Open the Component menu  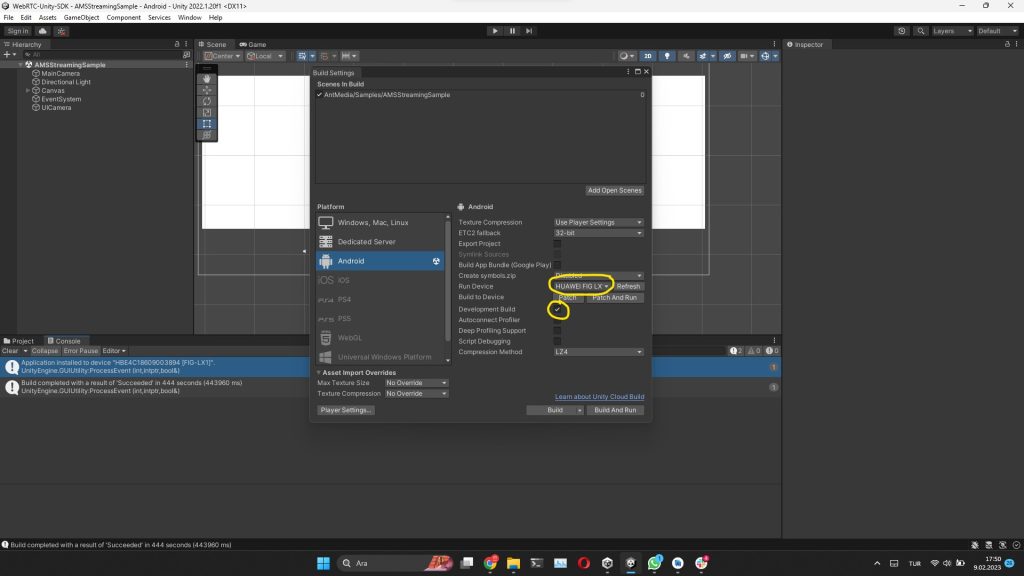point(123,18)
